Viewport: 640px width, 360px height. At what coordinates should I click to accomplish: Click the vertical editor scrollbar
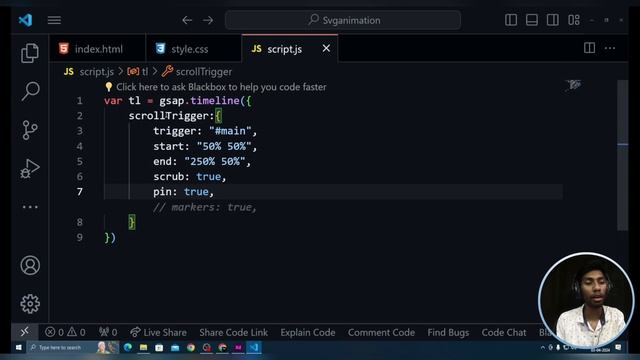[x=622, y=155]
